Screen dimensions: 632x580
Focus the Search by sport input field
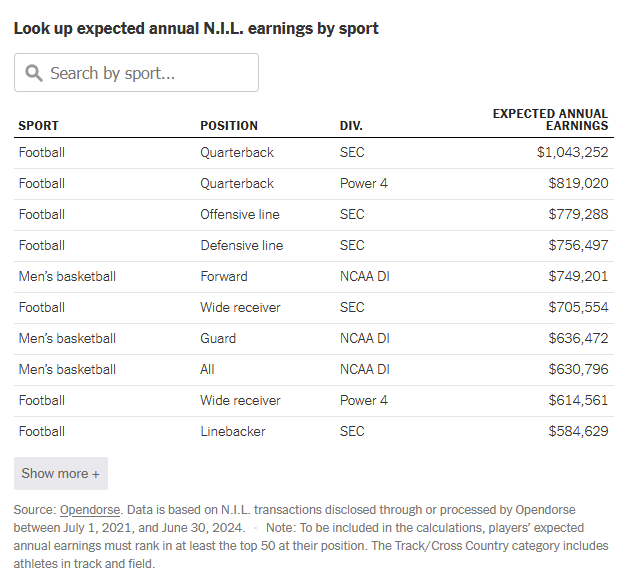tap(136, 73)
